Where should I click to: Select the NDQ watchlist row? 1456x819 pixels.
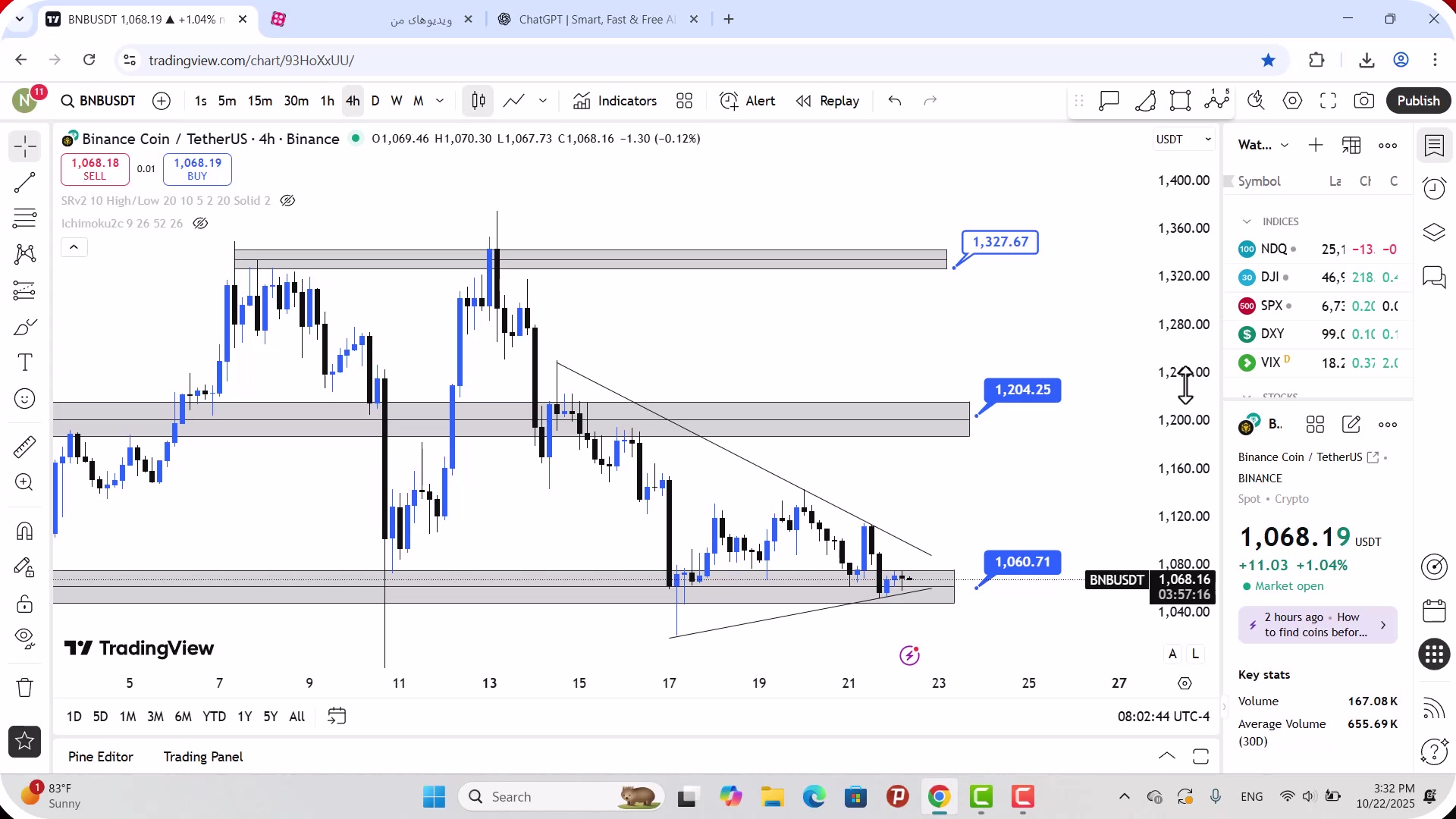[1318, 249]
